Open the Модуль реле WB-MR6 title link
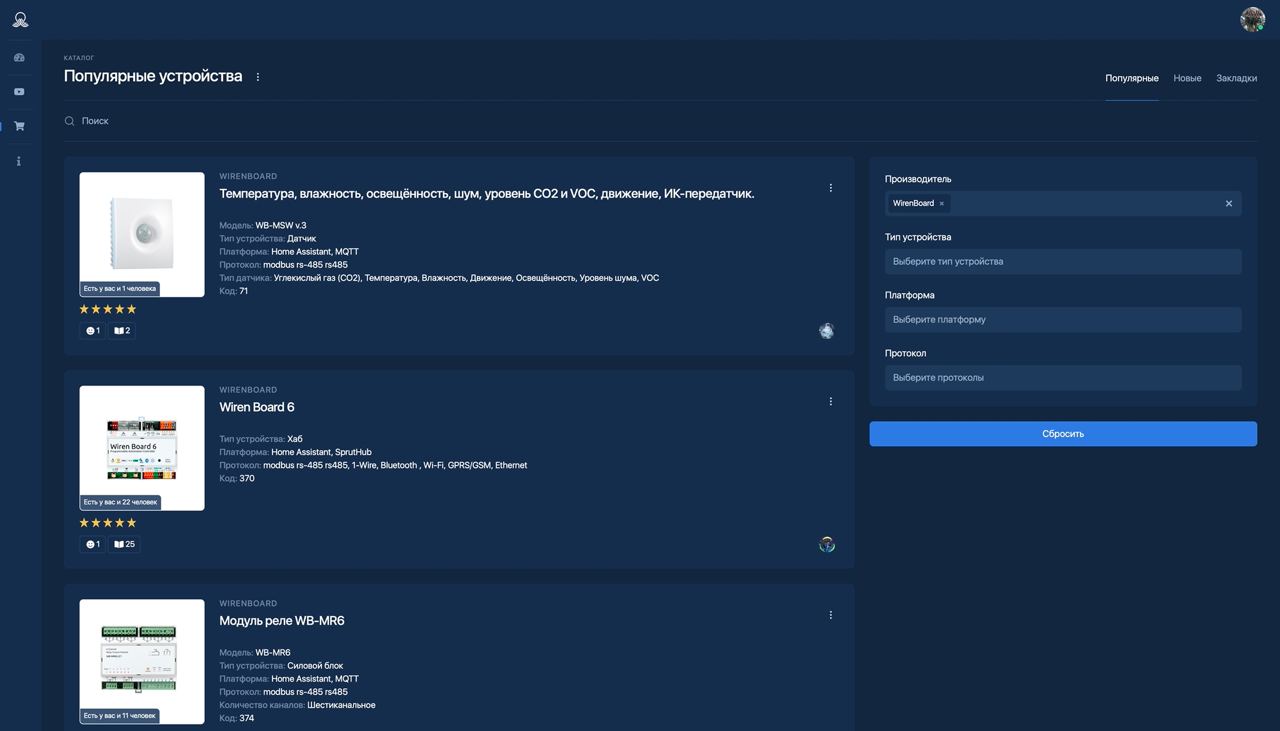The width and height of the screenshot is (1280, 731). [x=282, y=621]
